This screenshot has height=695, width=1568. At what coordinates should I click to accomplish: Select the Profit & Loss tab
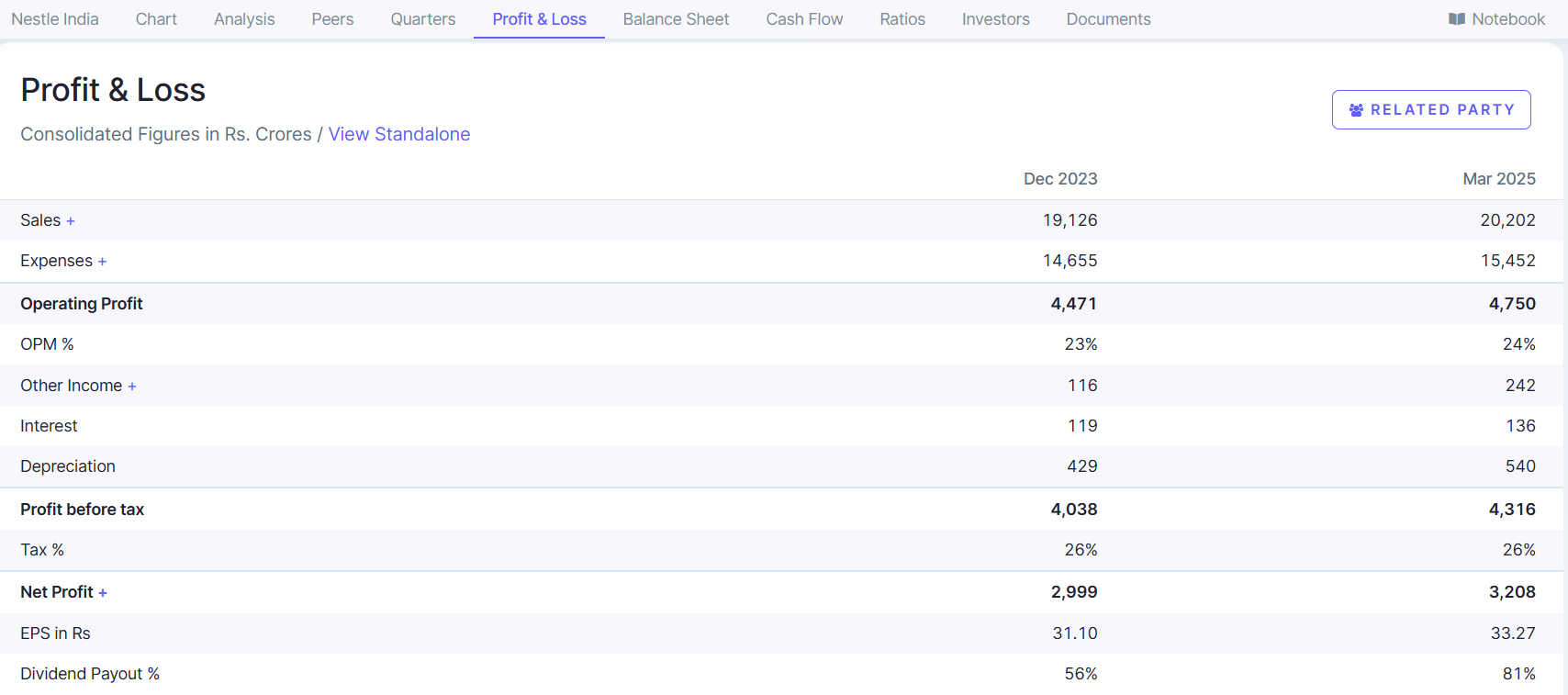click(x=539, y=19)
